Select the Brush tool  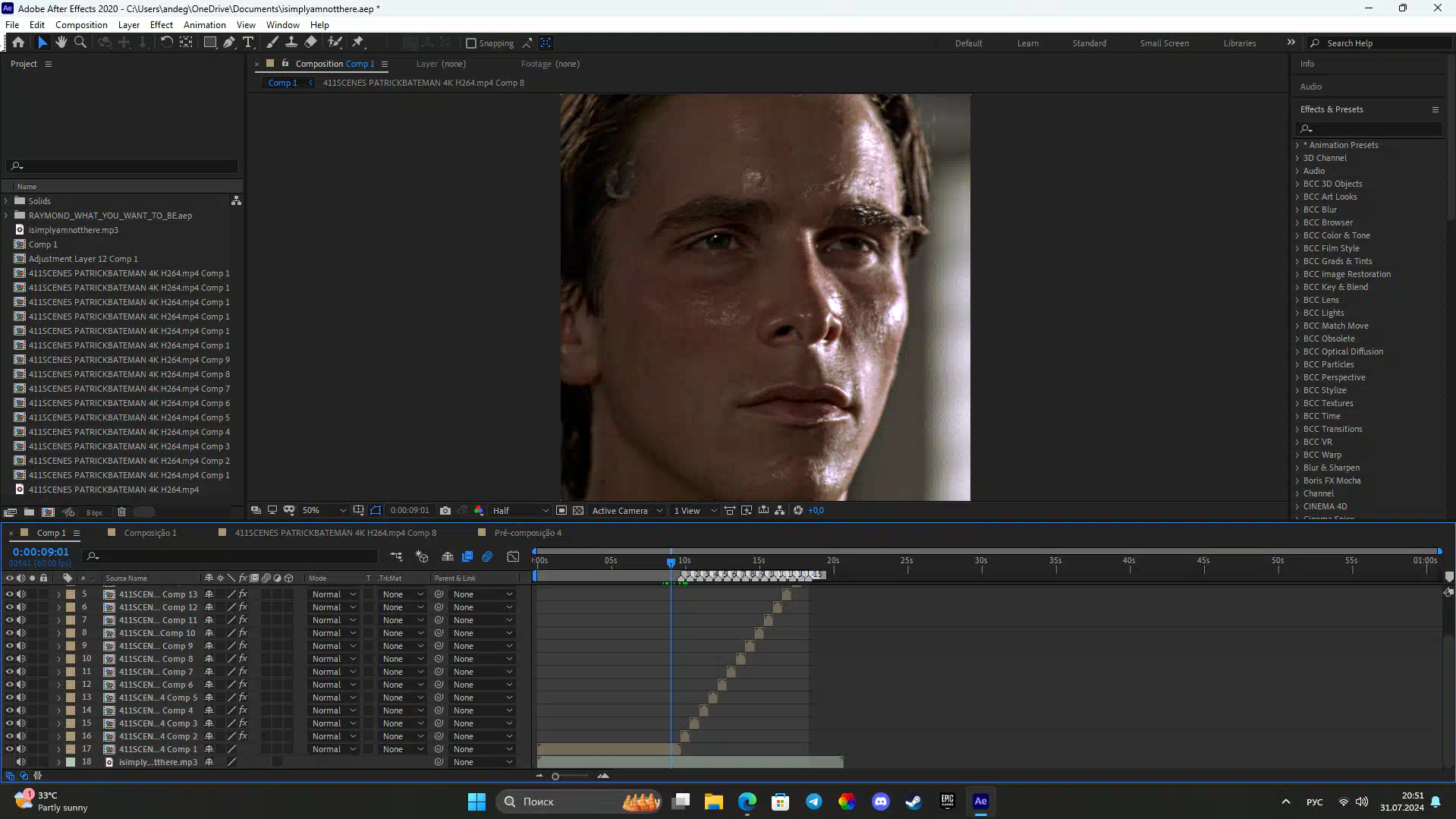point(272,43)
